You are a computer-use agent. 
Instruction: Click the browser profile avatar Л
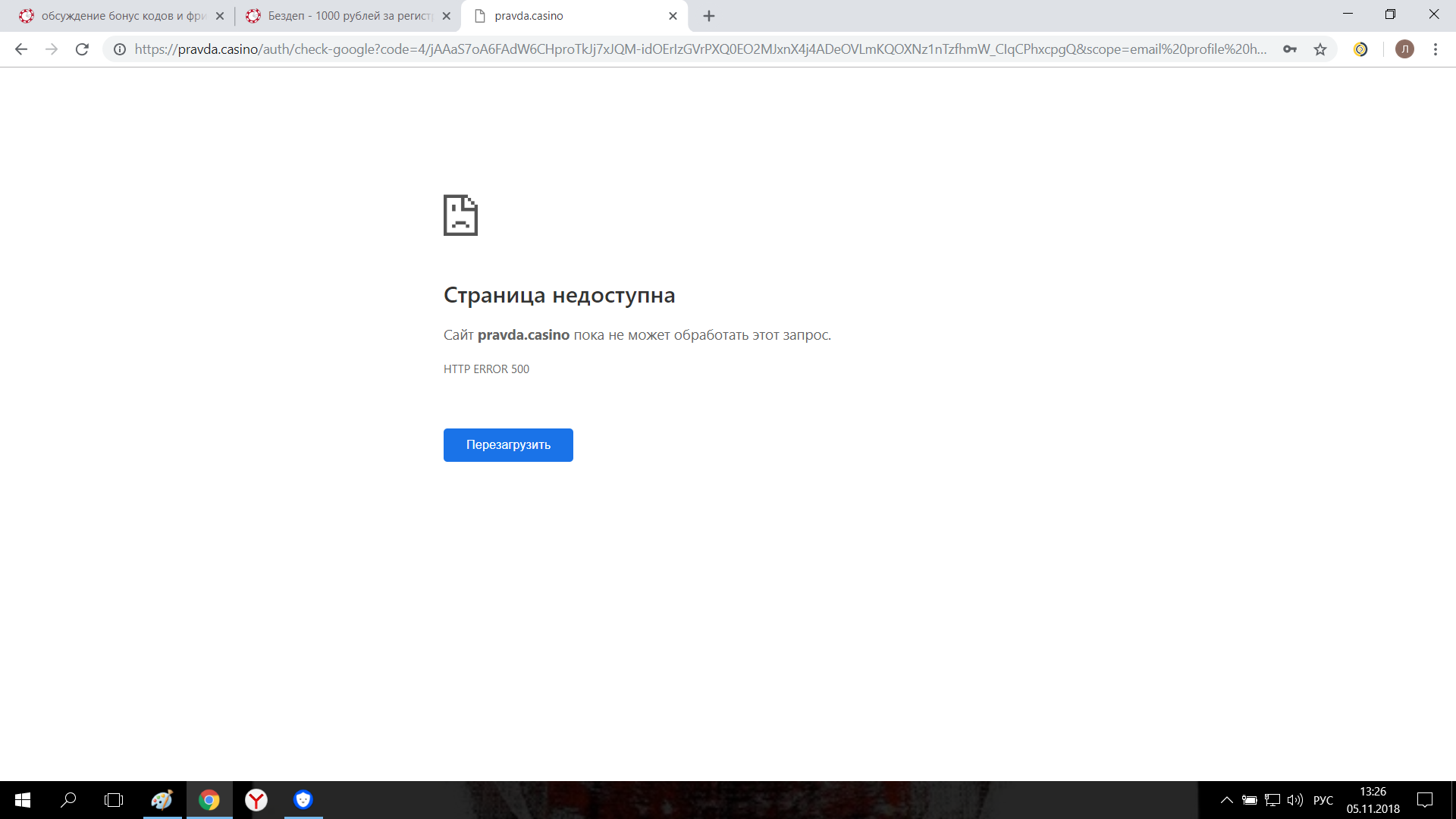click(x=1405, y=49)
